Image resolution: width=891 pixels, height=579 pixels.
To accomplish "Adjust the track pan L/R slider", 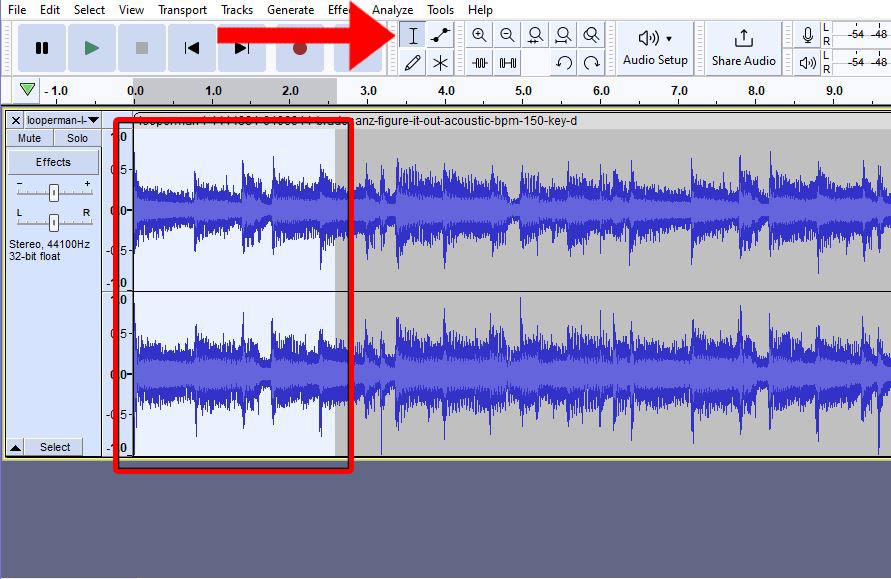I will point(53,222).
